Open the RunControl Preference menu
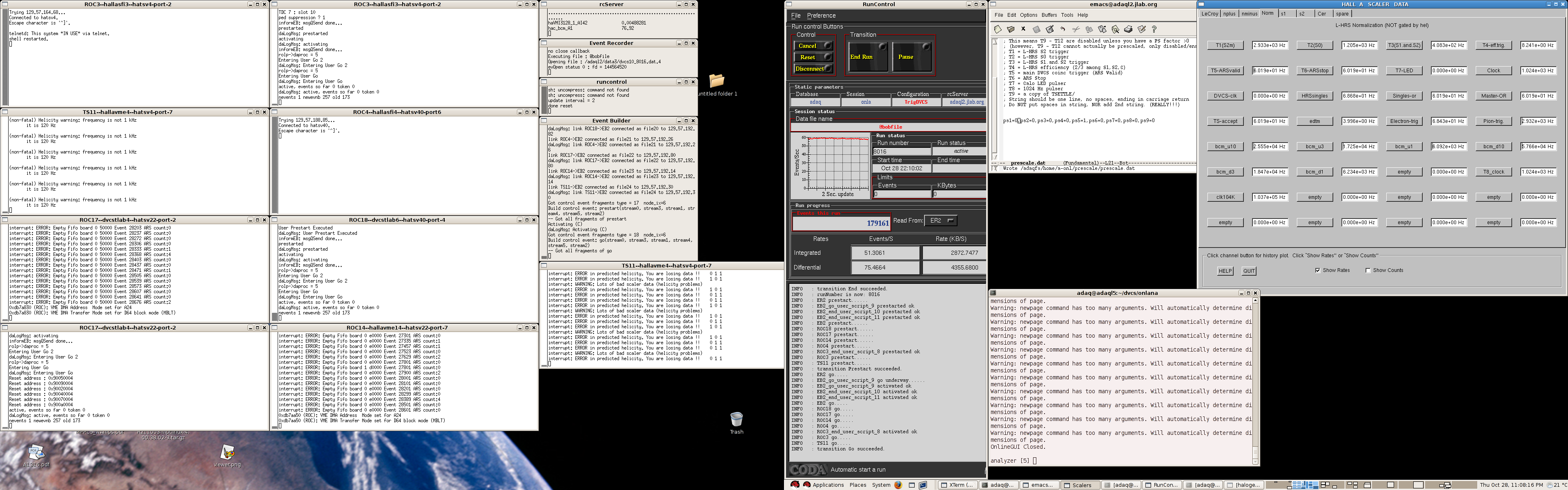The width and height of the screenshot is (1568, 490). [821, 15]
